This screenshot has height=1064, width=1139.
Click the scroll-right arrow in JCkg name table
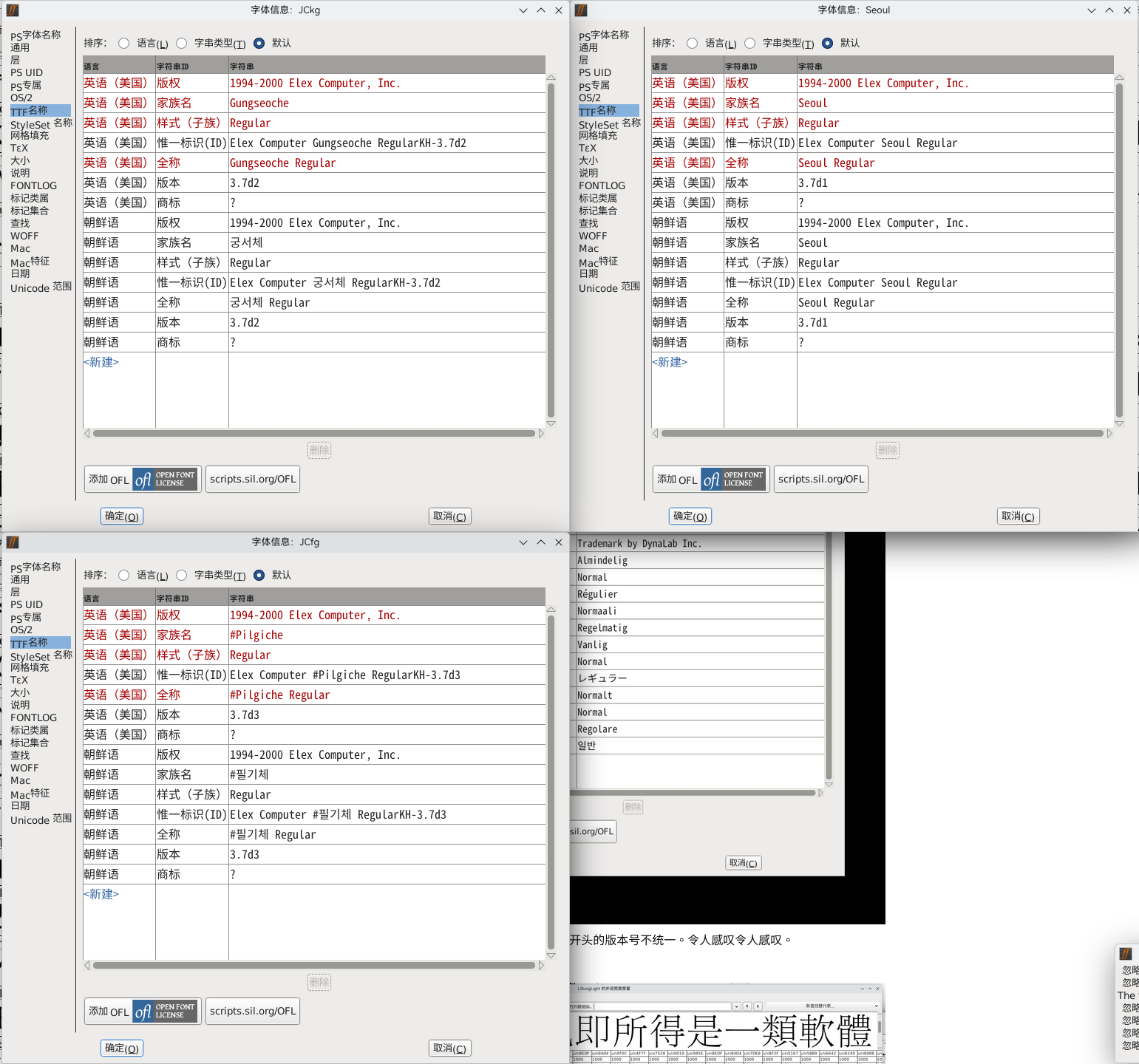pos(541,434)
